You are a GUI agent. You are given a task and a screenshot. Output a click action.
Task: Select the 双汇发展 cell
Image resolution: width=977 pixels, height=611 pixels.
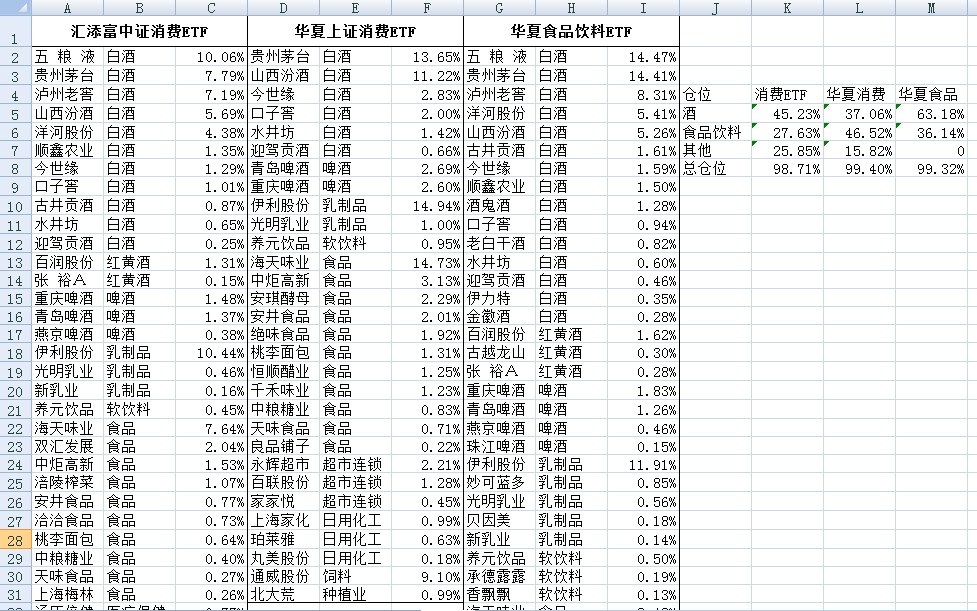[68, 447]
